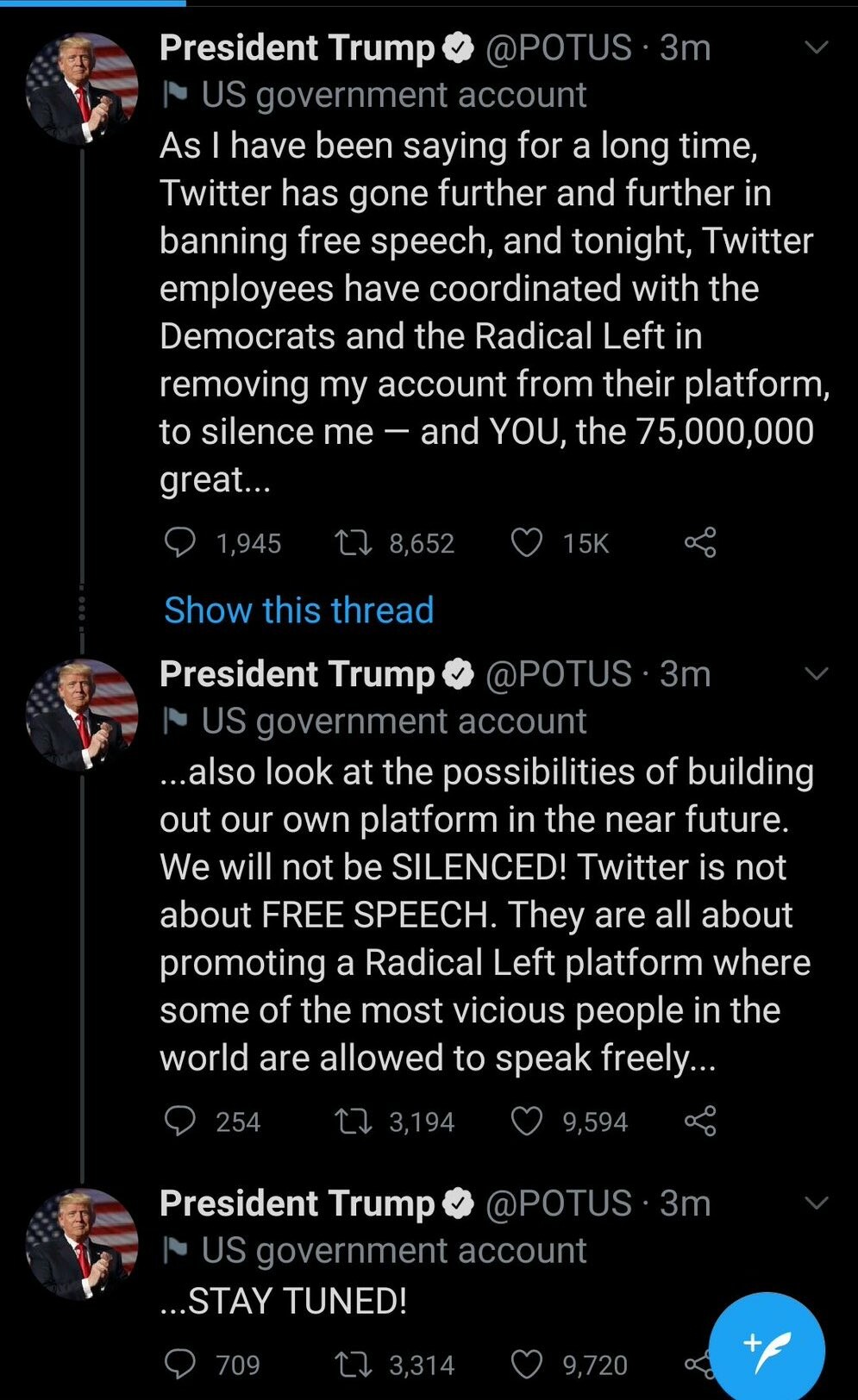Tap the profile avatar beside 'STAY TUNED!' tweet
Viewport: 858px width, 1400px height.
pyautogui.click(x=82, y=1244)
